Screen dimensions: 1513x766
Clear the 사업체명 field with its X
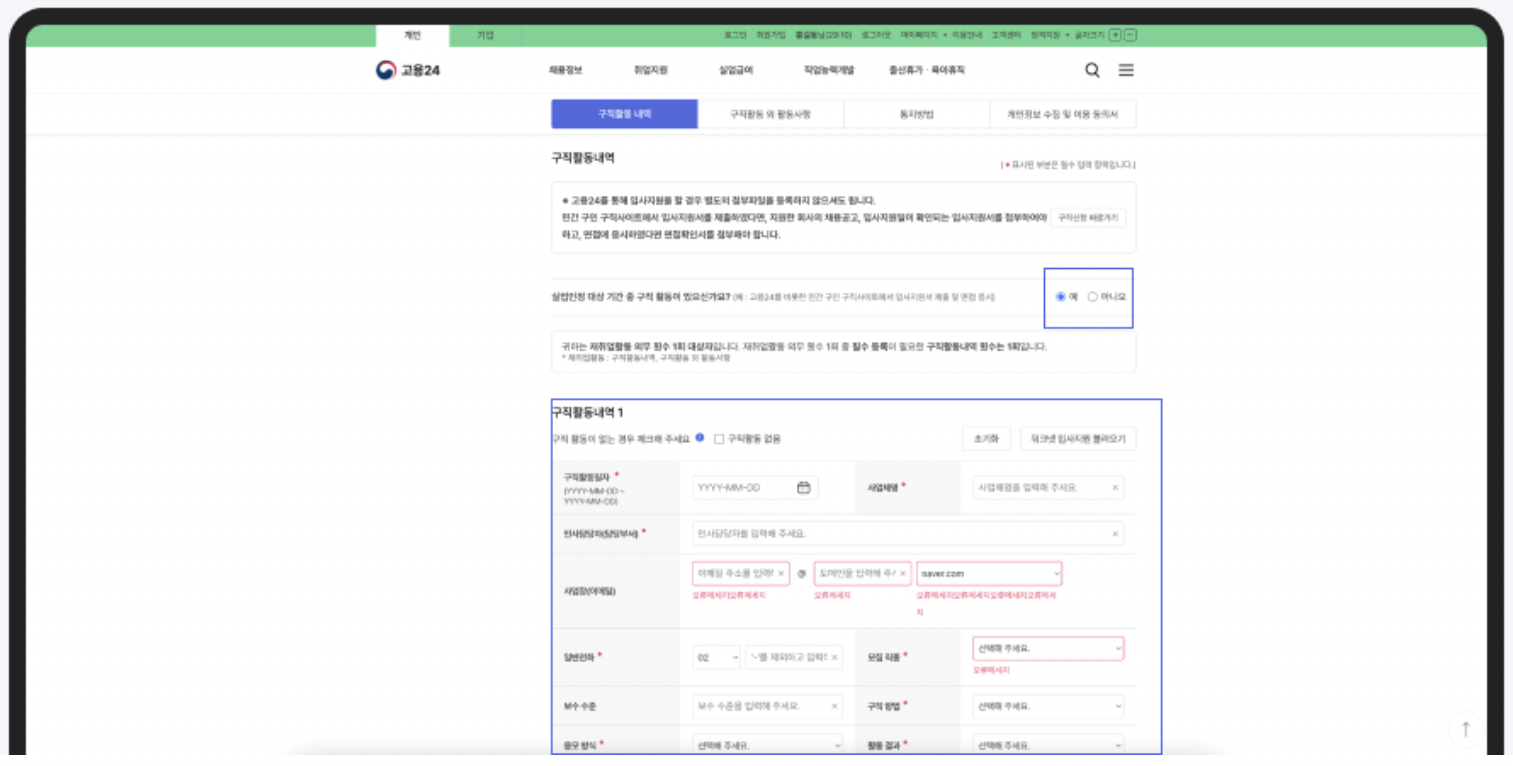tap(1115, 488)
